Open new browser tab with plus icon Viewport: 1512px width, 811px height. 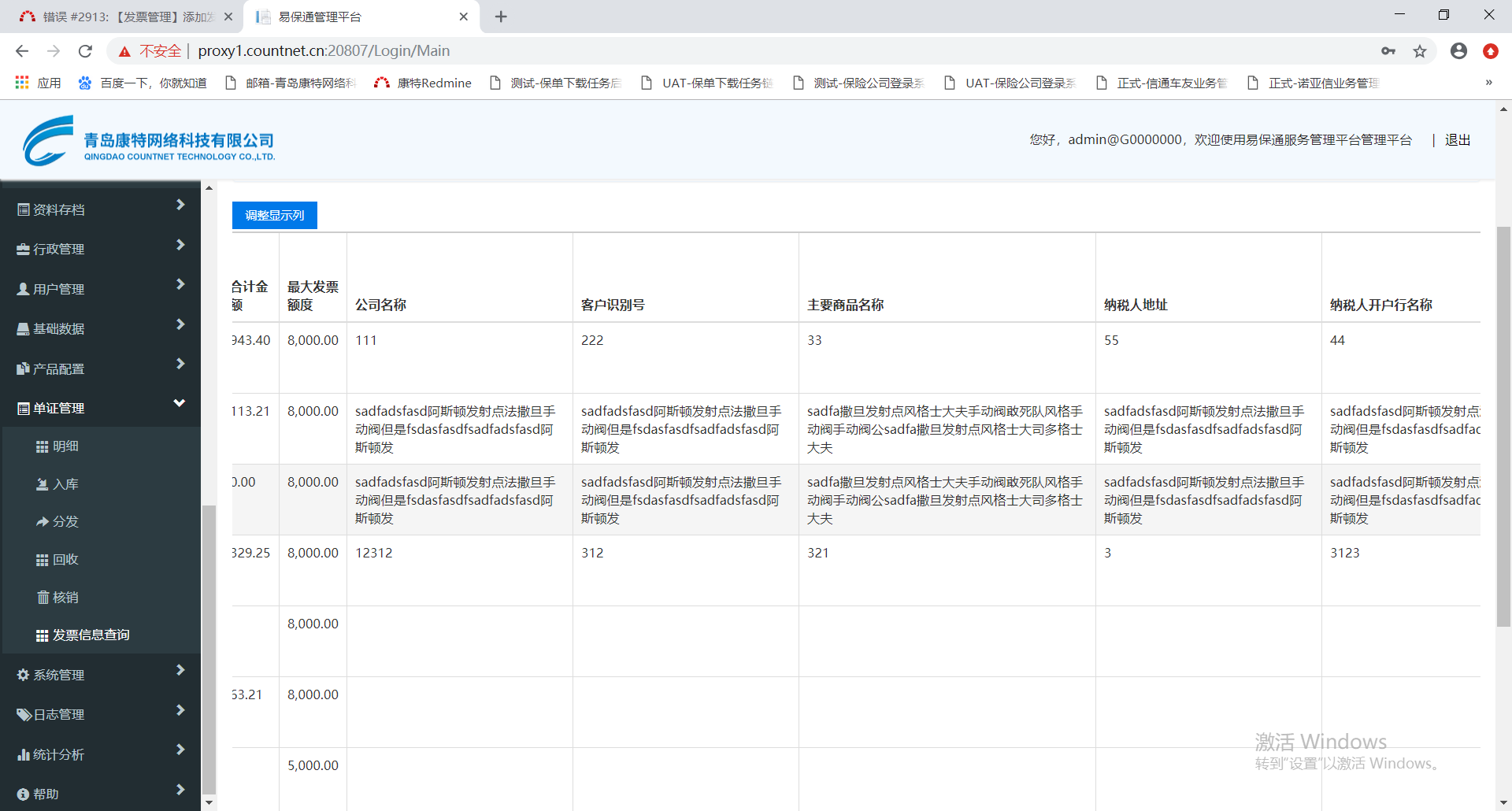click(x=501, y=17)
